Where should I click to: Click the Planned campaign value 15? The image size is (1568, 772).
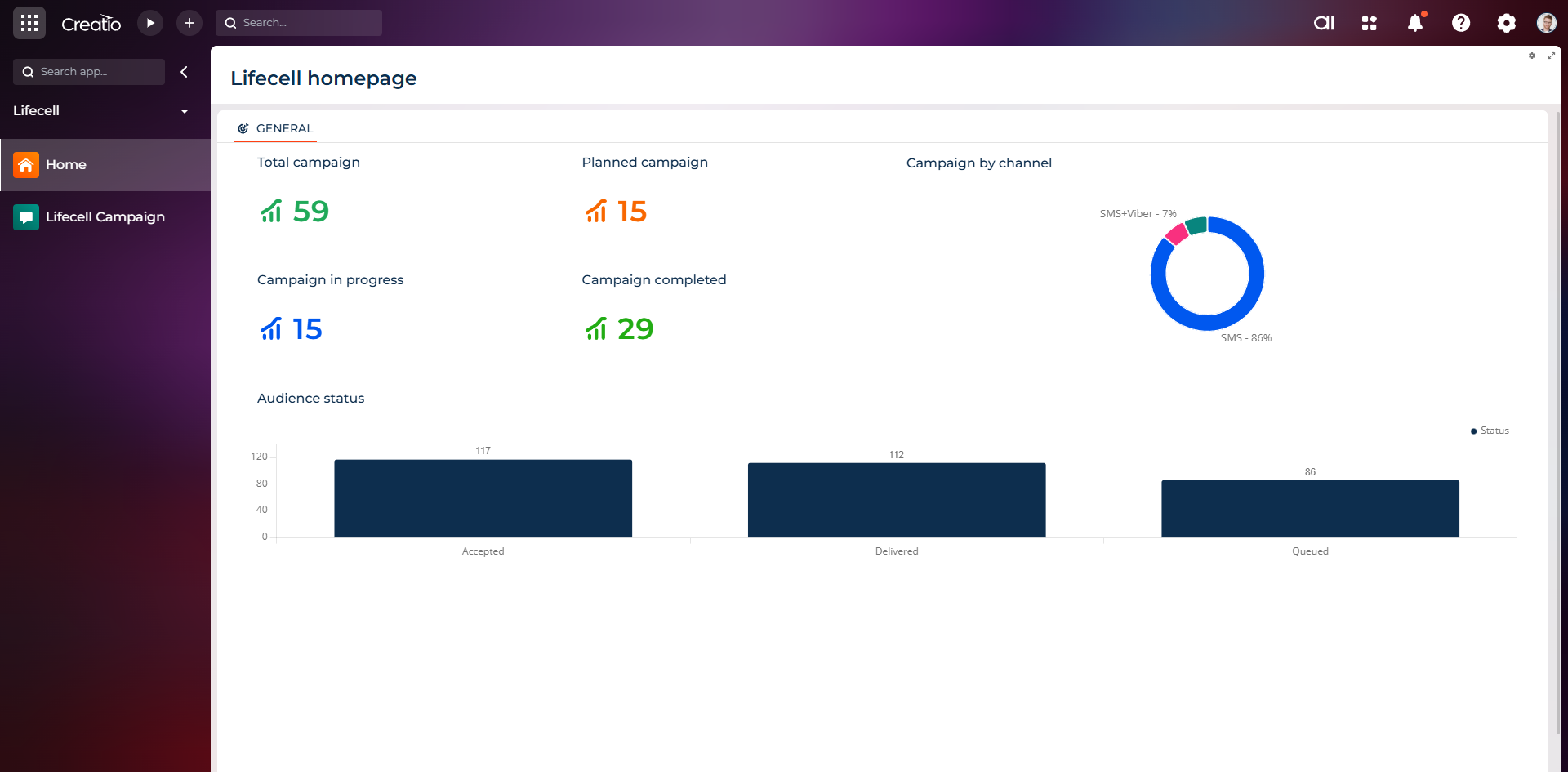[632, 212]
